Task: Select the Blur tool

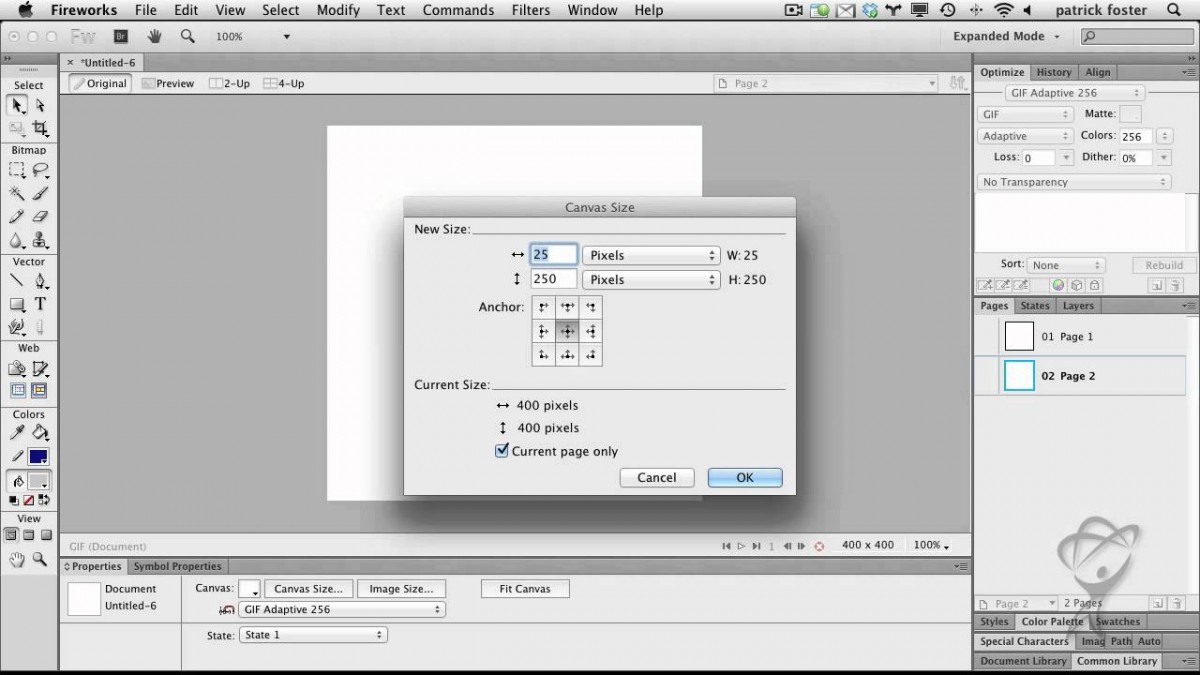Action: click(x=18, y=240)
